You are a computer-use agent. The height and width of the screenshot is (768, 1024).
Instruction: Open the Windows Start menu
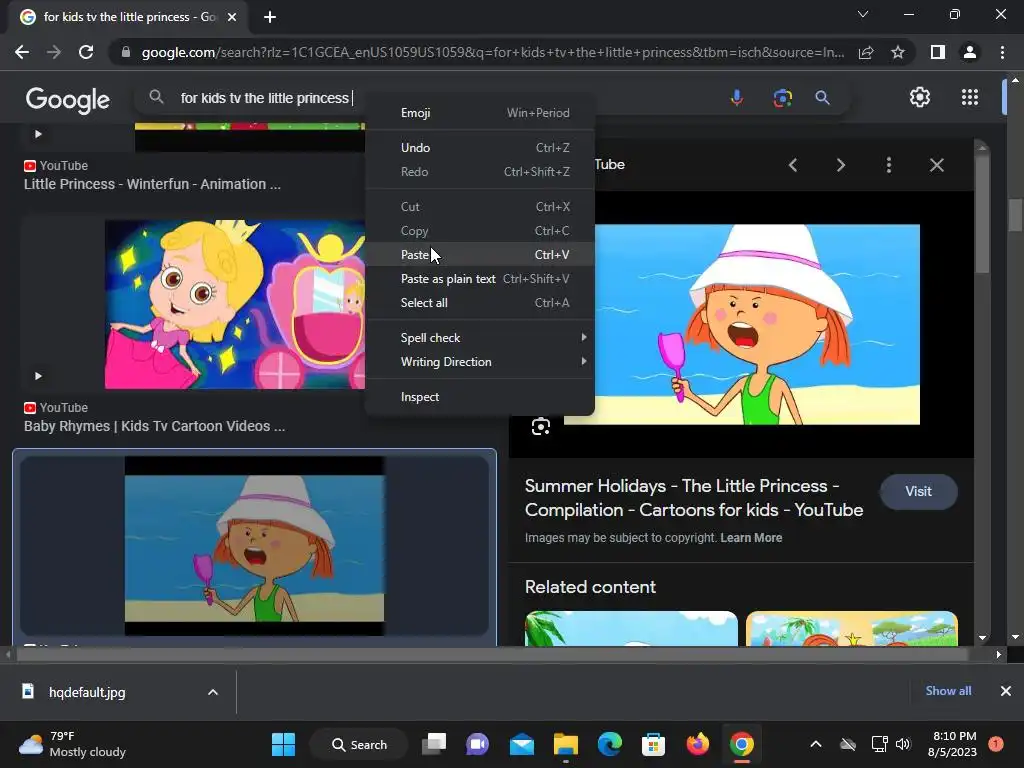[x=283, y=744]
